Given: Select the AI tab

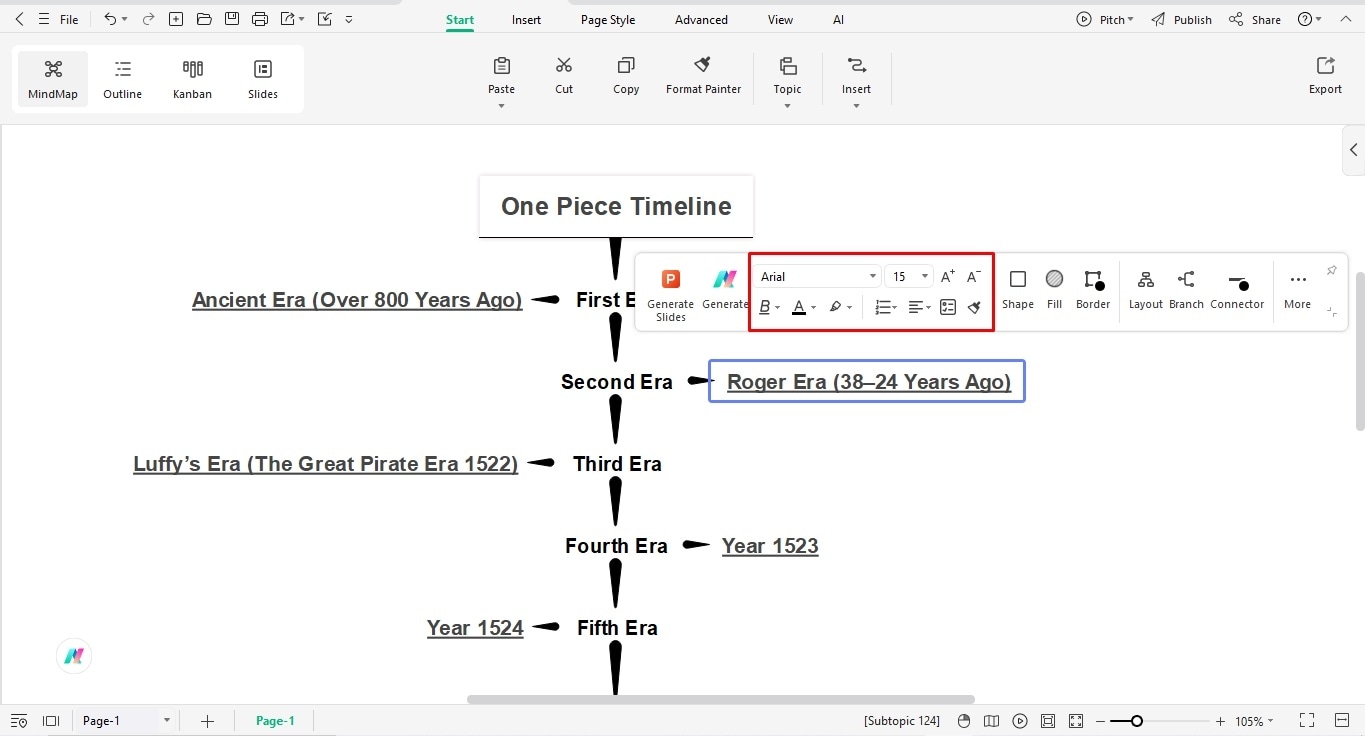Looking at the screenshot, I should click(x=838, y=20).
